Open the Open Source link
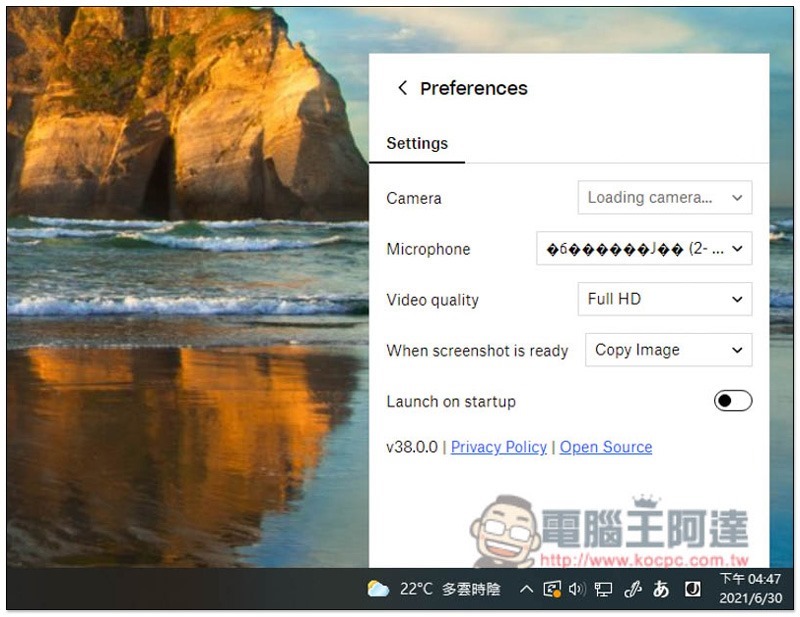This screenshot has height=617, width=800. click(x=606, y=447)
